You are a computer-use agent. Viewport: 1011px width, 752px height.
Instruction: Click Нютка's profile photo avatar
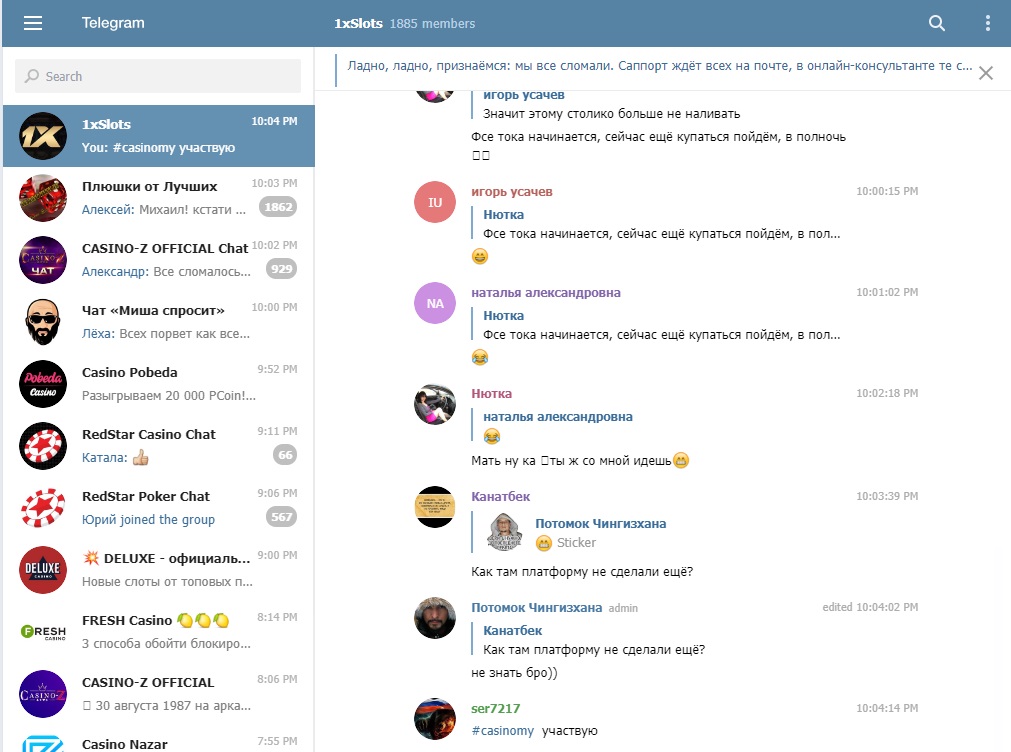pos(435,404)
